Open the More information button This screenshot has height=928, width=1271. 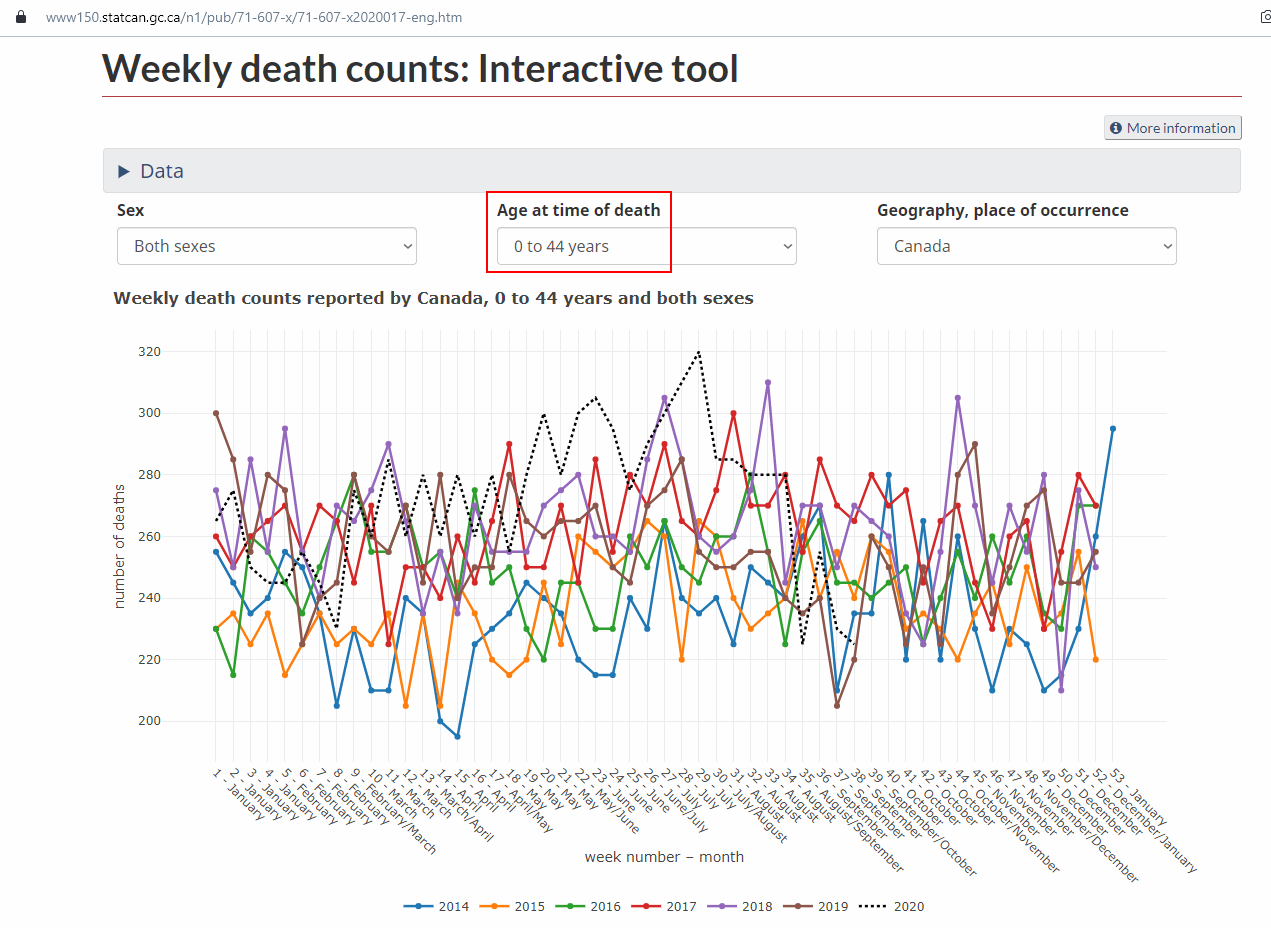click(x=1172, y=128)
